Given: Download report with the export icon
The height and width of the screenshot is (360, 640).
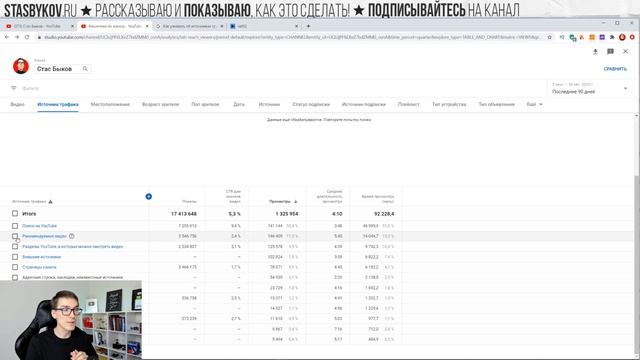Looking at the screenshot, I should click(595, 51).
